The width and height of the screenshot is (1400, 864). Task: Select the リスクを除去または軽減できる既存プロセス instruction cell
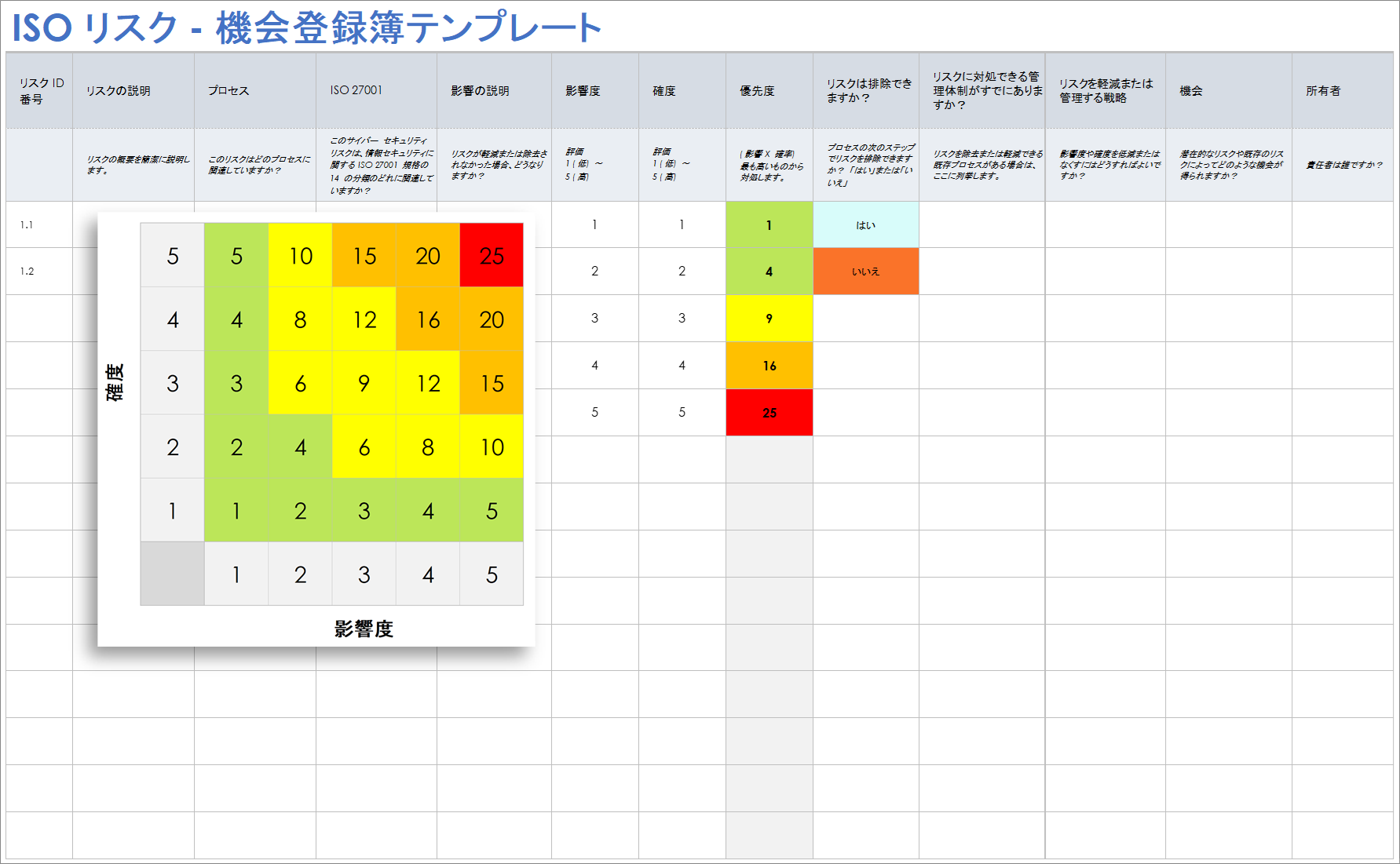982,165
